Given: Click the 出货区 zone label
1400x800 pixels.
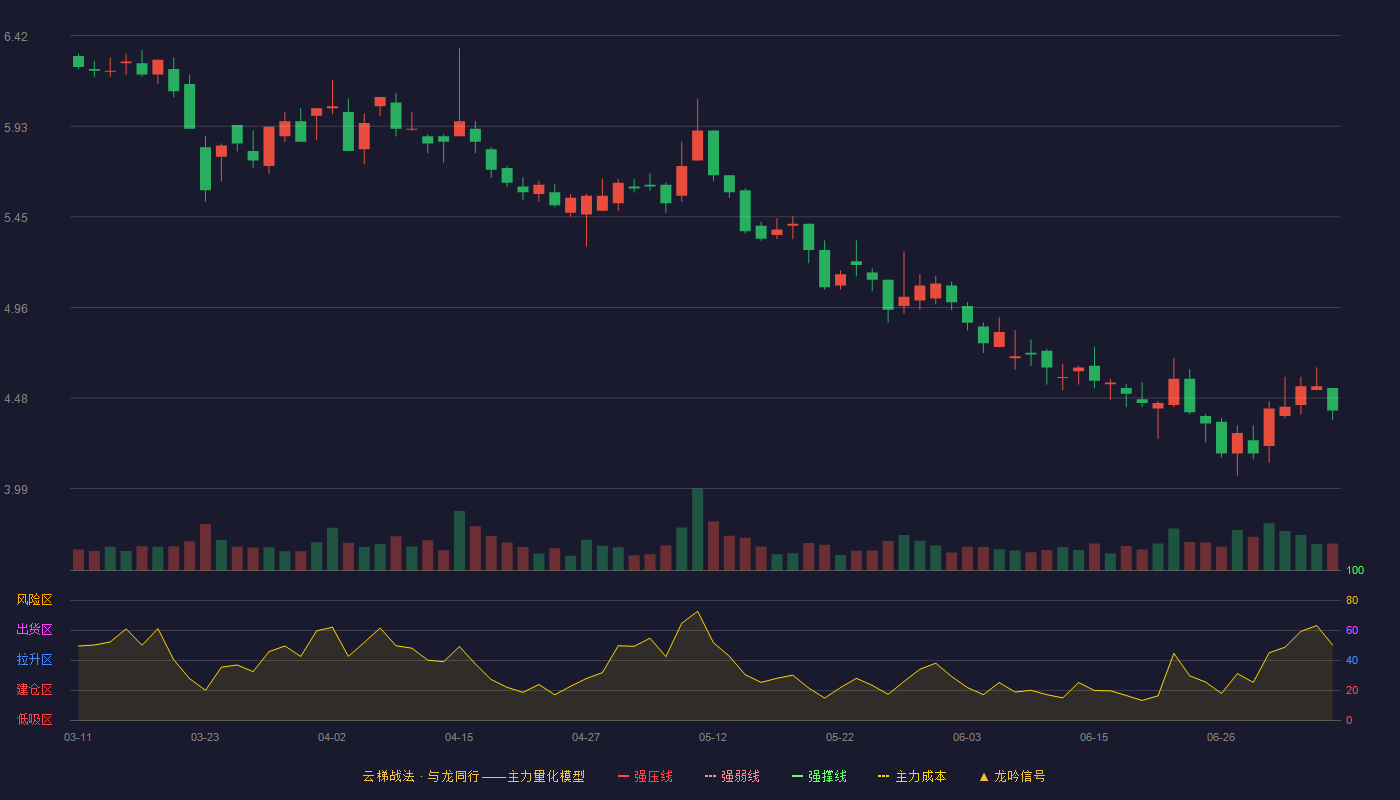Looking at the screenshot, I should pyautogui.click(x=34, y=630).
